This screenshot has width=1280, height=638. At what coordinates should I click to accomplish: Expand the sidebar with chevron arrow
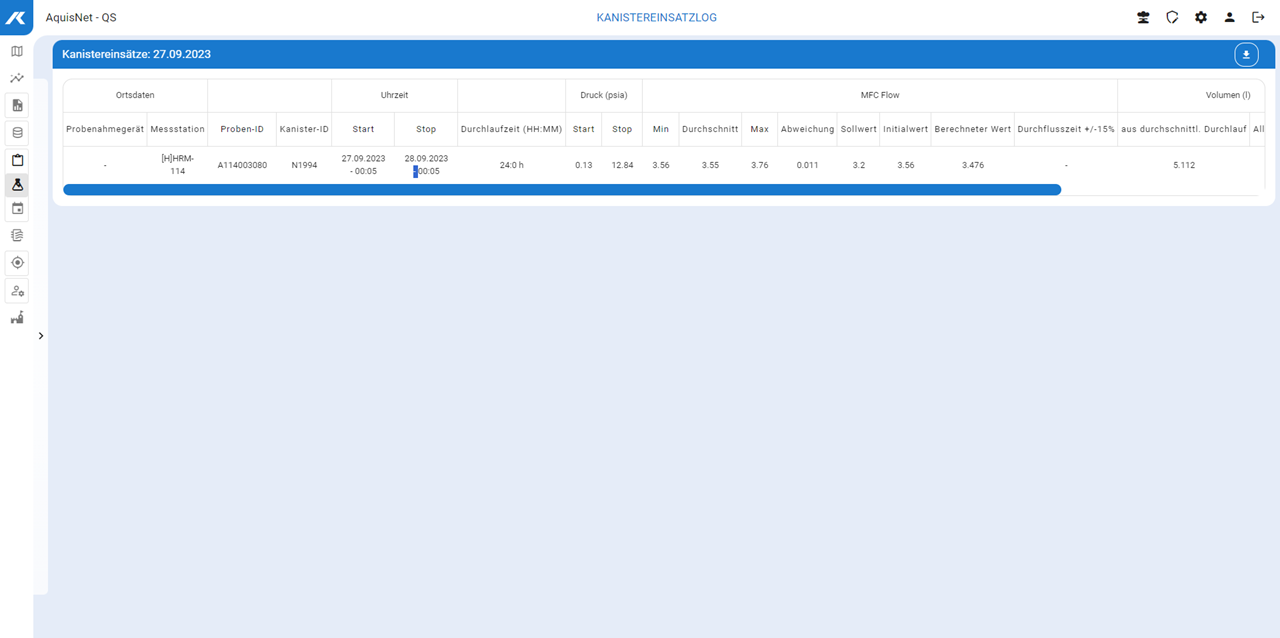coord(41,336)
